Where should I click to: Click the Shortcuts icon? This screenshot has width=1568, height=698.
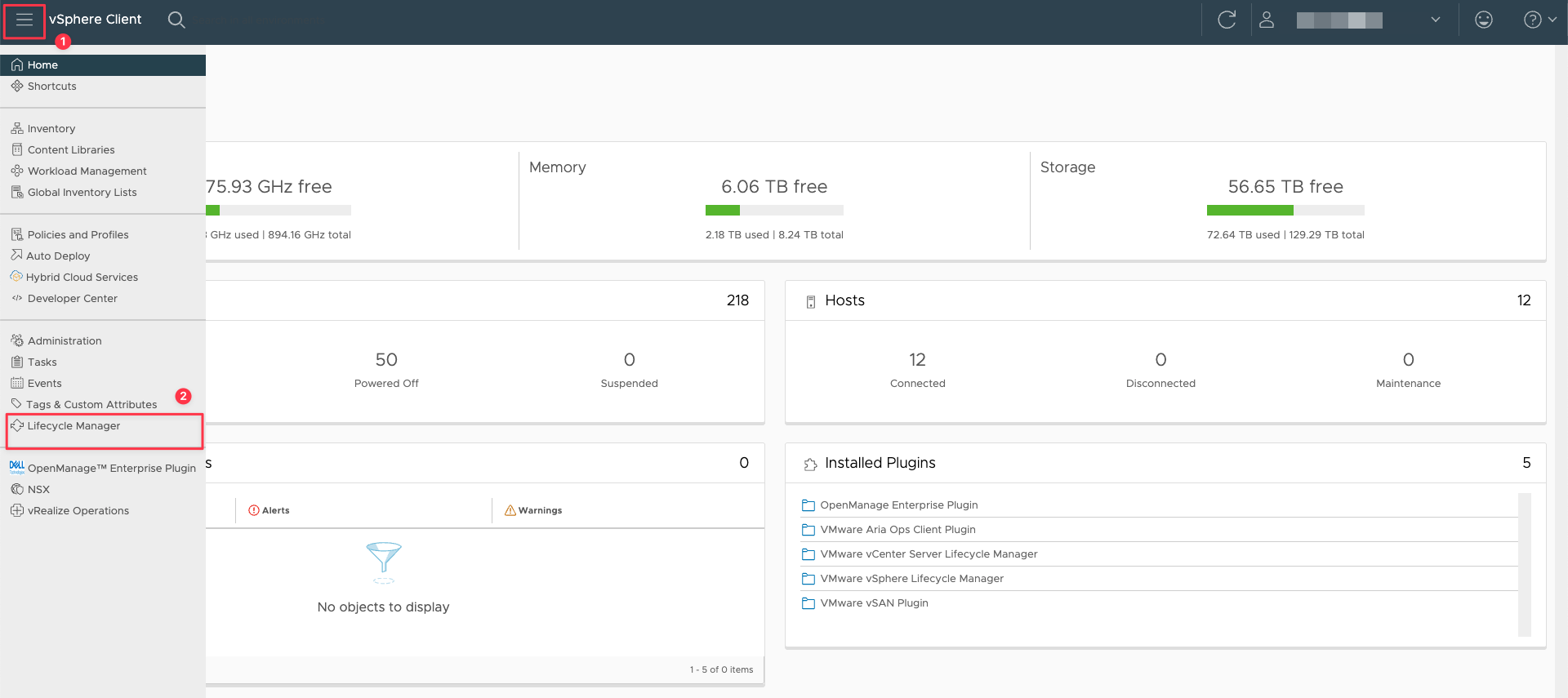(17, 86)
